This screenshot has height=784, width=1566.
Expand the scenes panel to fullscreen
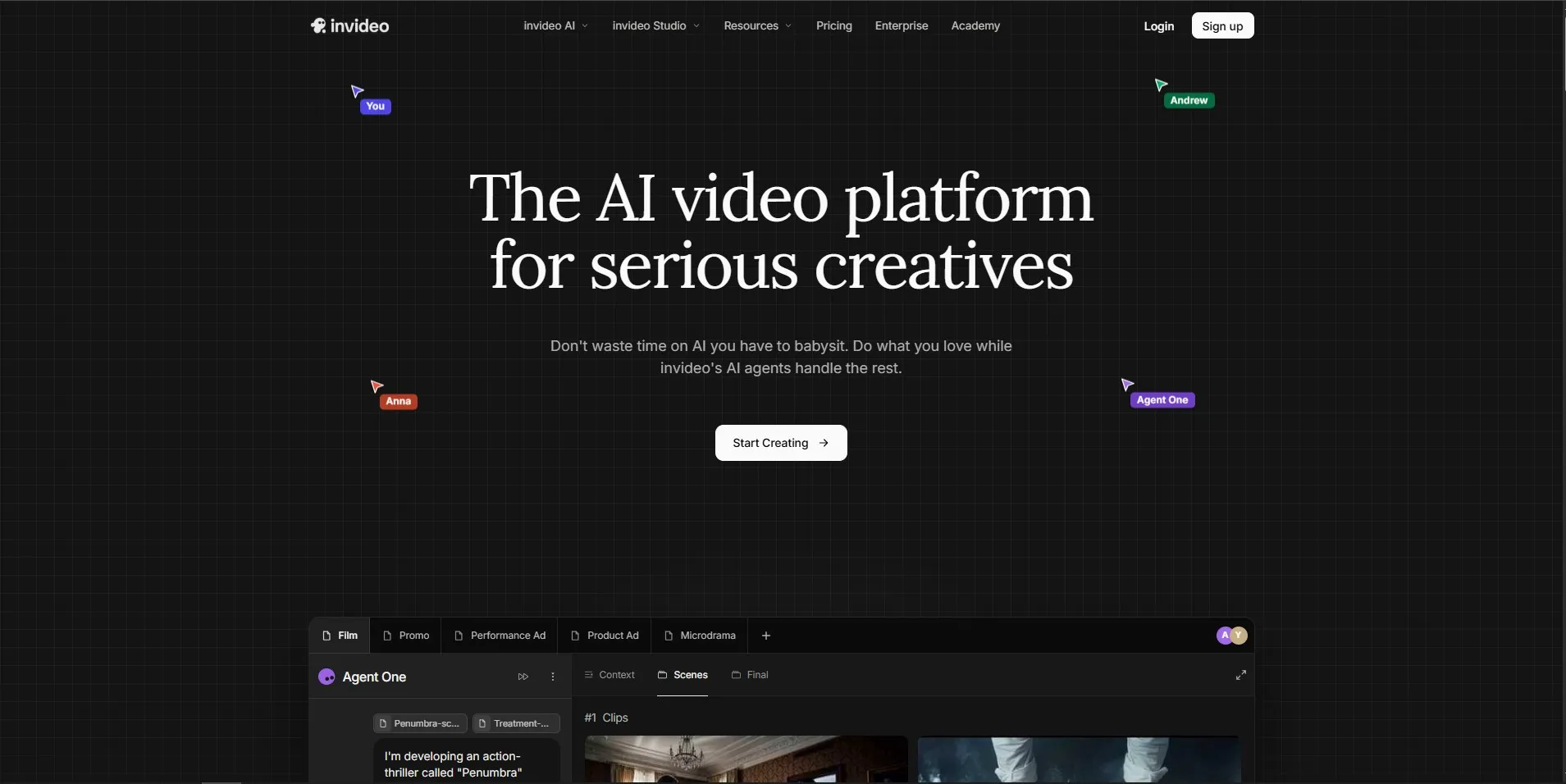coord(1241,675)
